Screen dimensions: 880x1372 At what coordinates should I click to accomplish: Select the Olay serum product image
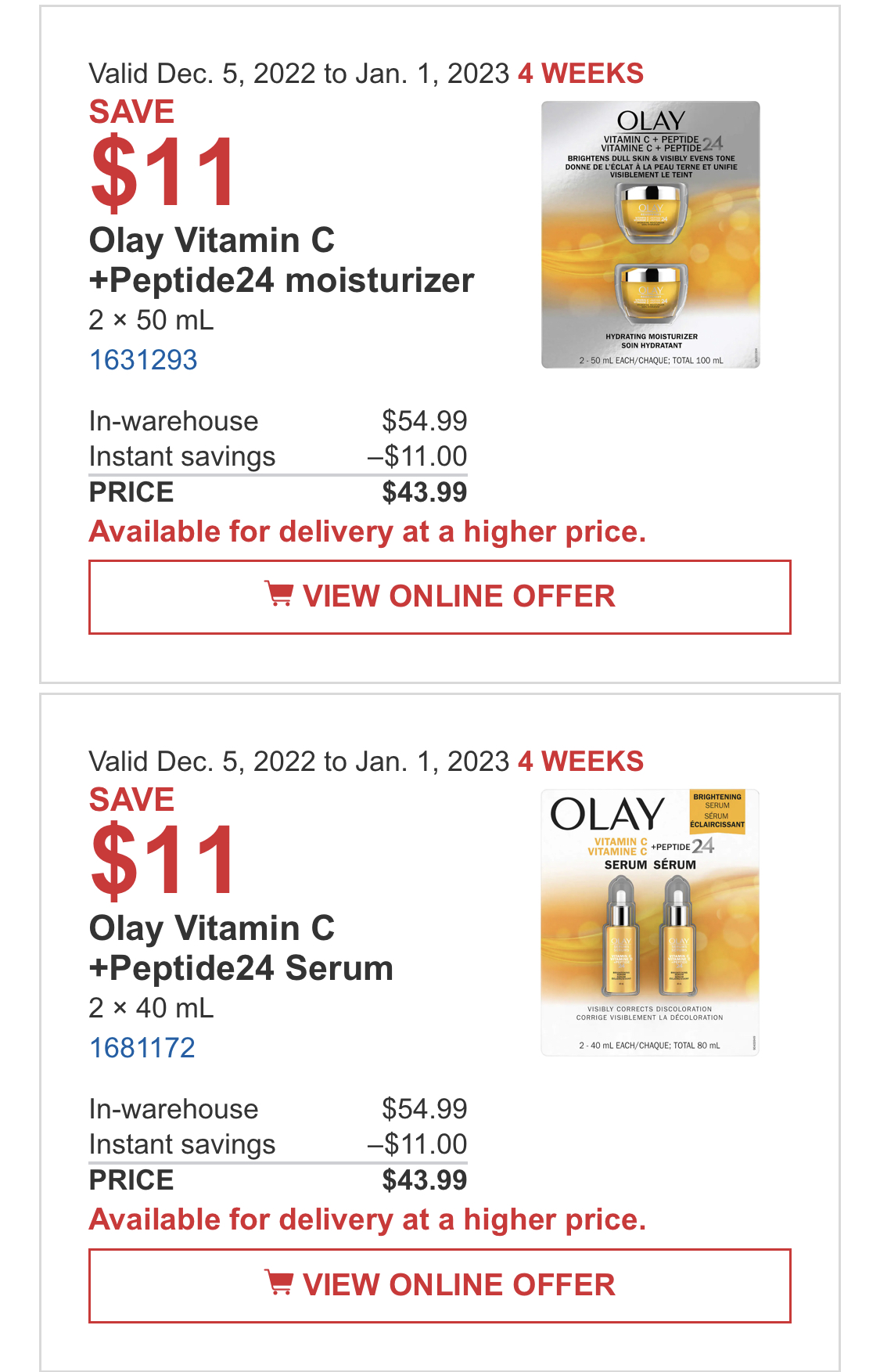coord(650,923)
